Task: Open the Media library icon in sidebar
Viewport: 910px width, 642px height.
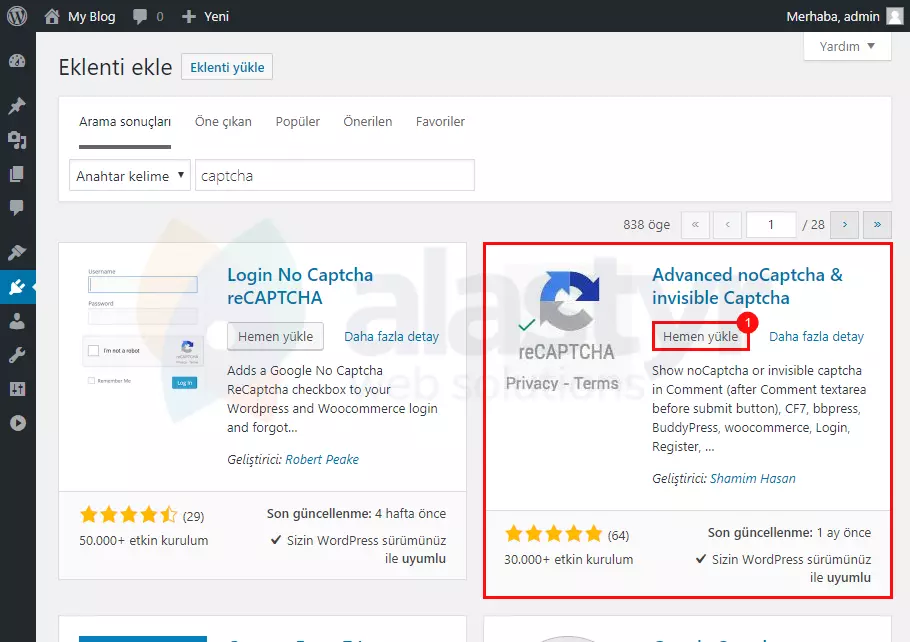Action: coord(18,140)
